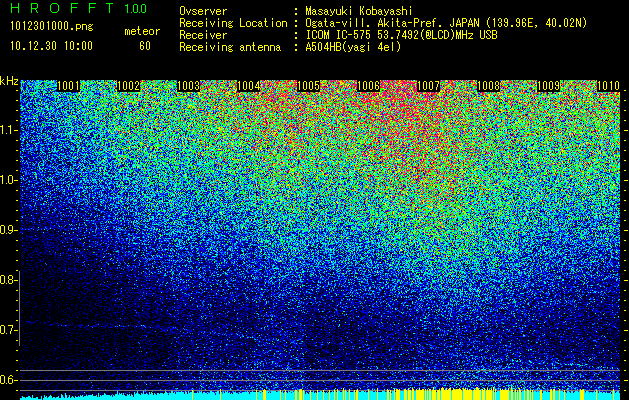Click the 0.7 kHz axis label
This screenshot has height=400, width=629.
point(8,330)
